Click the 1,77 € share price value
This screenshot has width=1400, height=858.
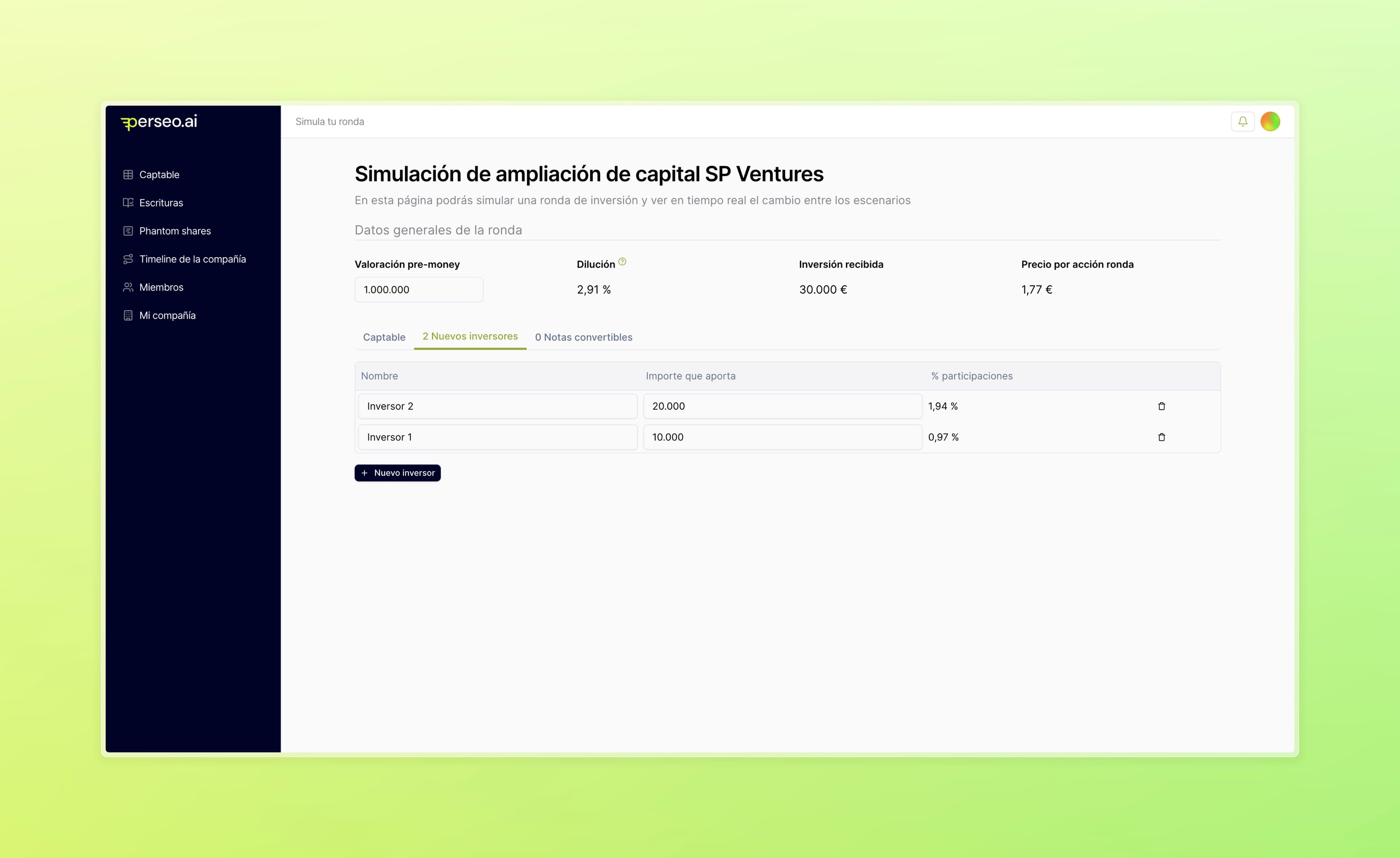pyautogui.click(x=1037, y=290)
